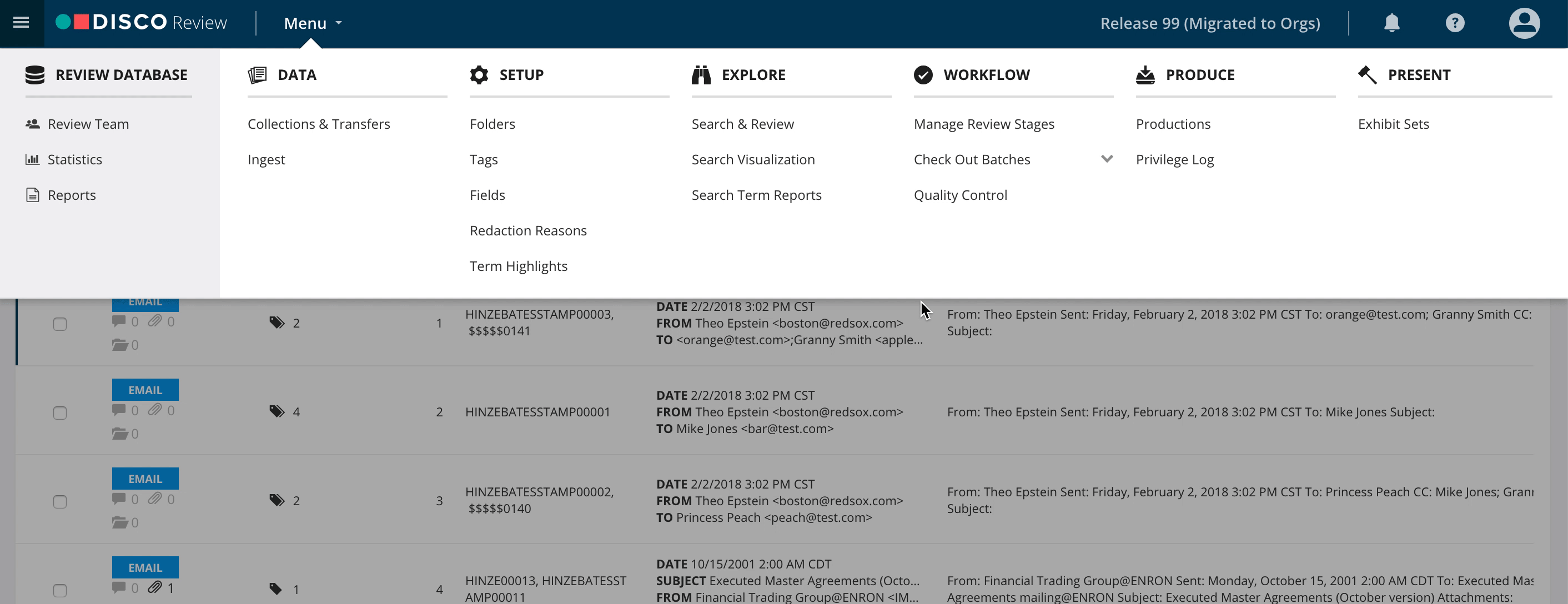
Task: Open Exhibit Sets
Action: point(1393,124)
